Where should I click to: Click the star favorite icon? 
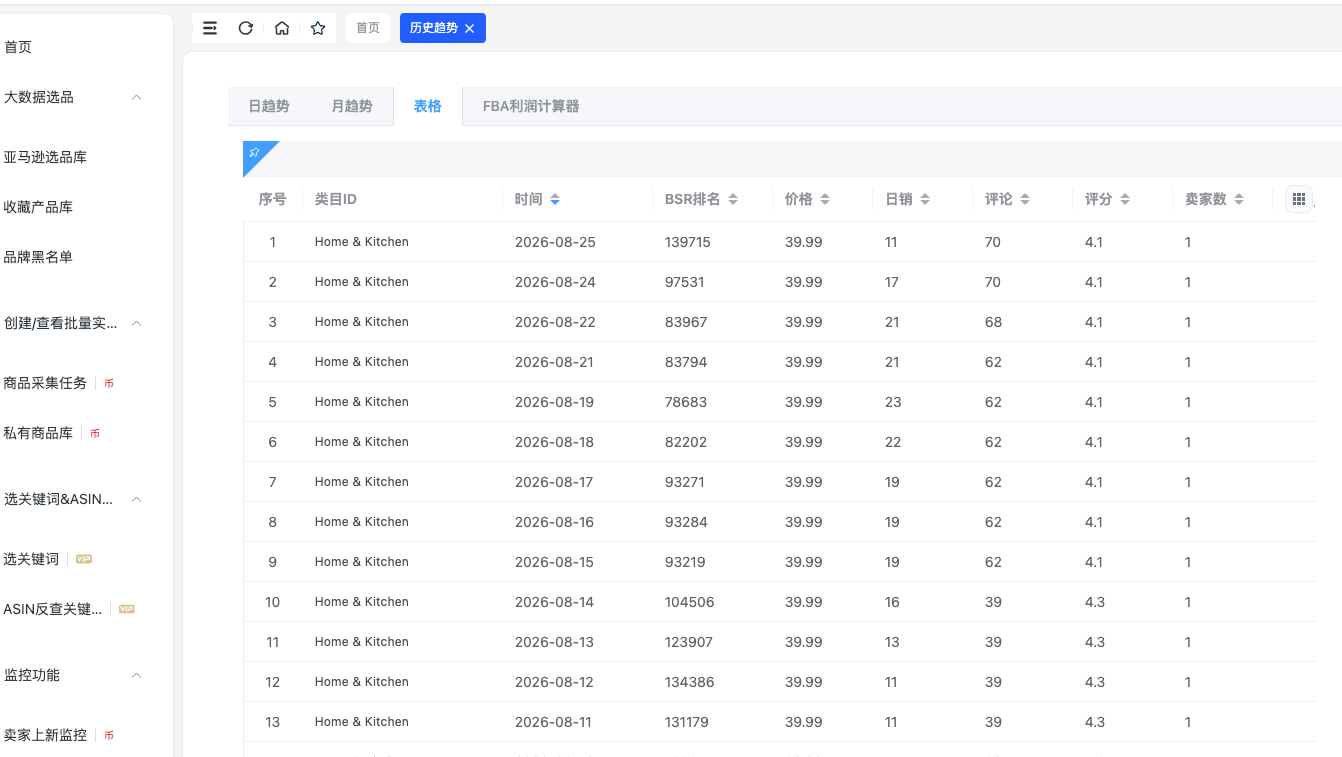[318, 28]
